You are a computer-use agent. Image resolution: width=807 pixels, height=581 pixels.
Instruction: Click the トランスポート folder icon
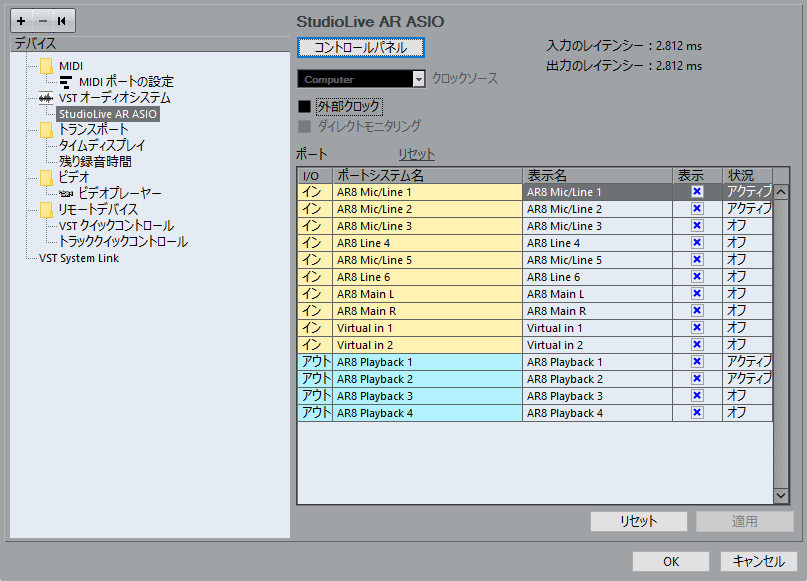tap(46, 130)
